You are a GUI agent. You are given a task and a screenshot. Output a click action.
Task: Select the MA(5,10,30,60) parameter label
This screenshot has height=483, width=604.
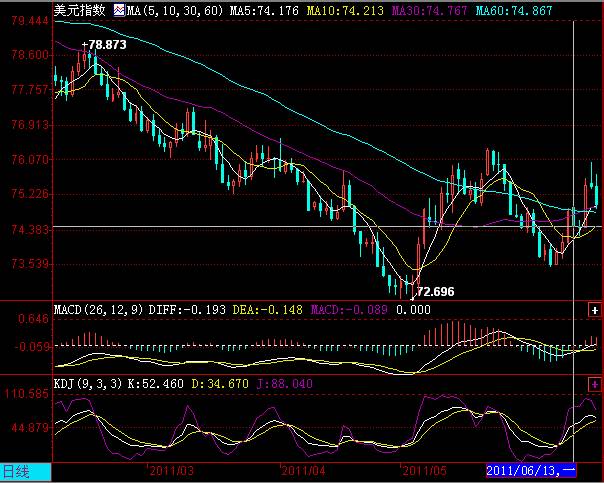[175, 10]
